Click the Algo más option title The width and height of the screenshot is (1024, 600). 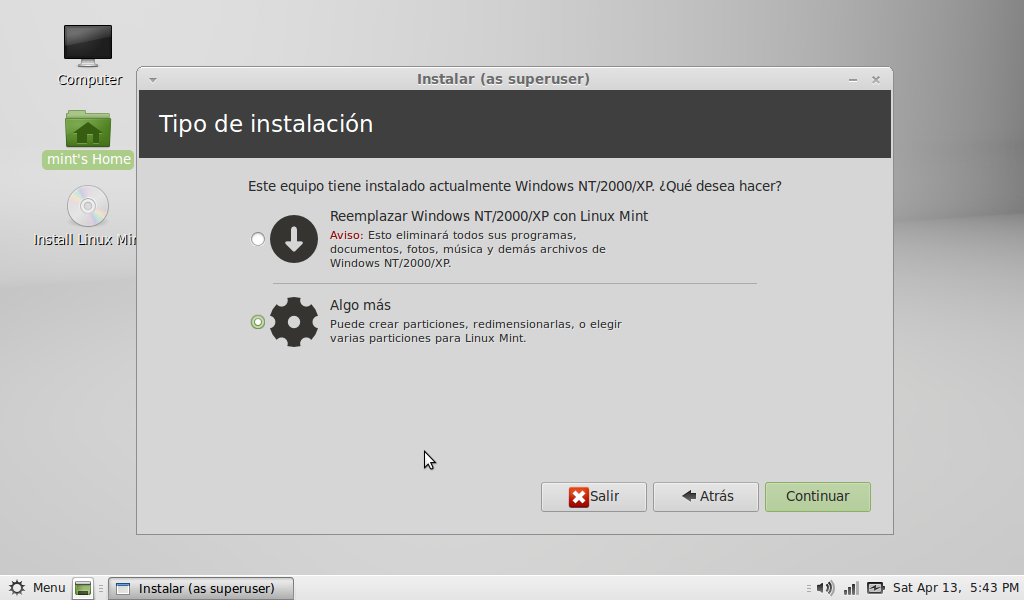click(360, 305)
